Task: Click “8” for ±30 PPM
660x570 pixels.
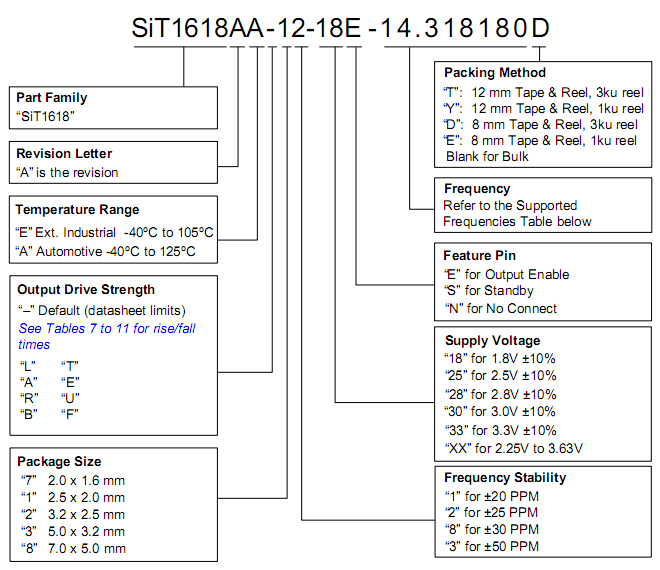Action: (492, 529)
